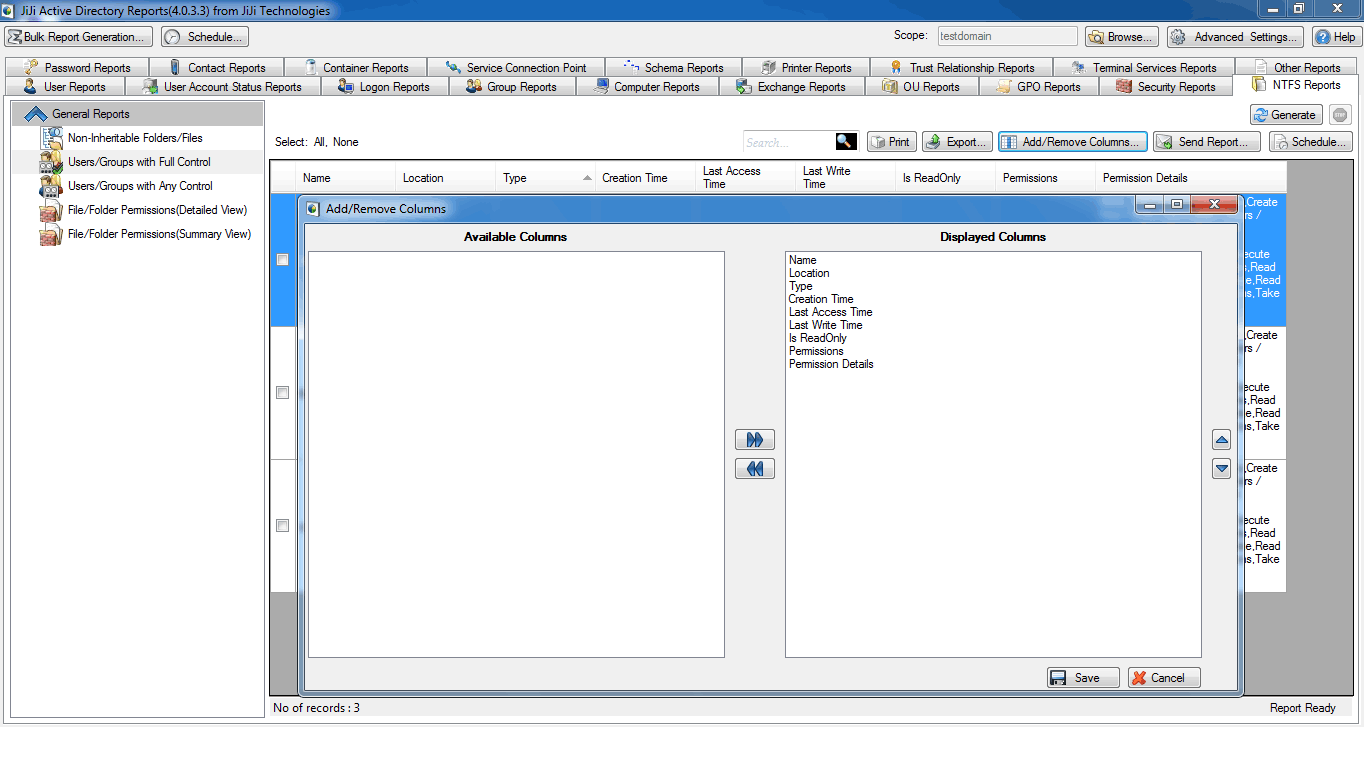This screenshot has height=768, width=1364.
Task: Open File/Folder Permissions(Detailed View) report
Action: [x=157, y=210]
